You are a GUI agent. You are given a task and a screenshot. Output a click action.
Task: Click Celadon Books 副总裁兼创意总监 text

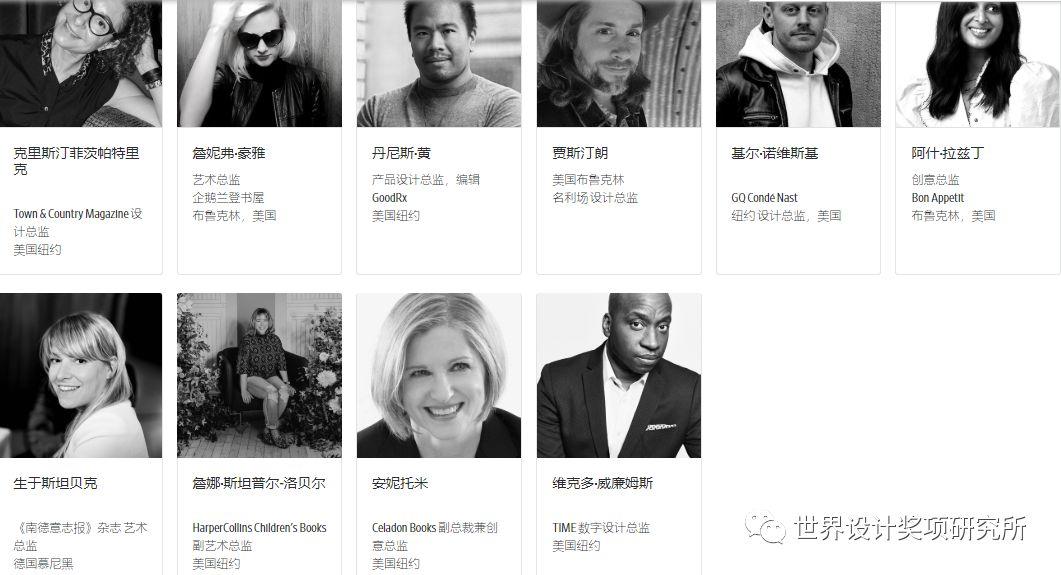pyautogui.click(x=434, y=536)
